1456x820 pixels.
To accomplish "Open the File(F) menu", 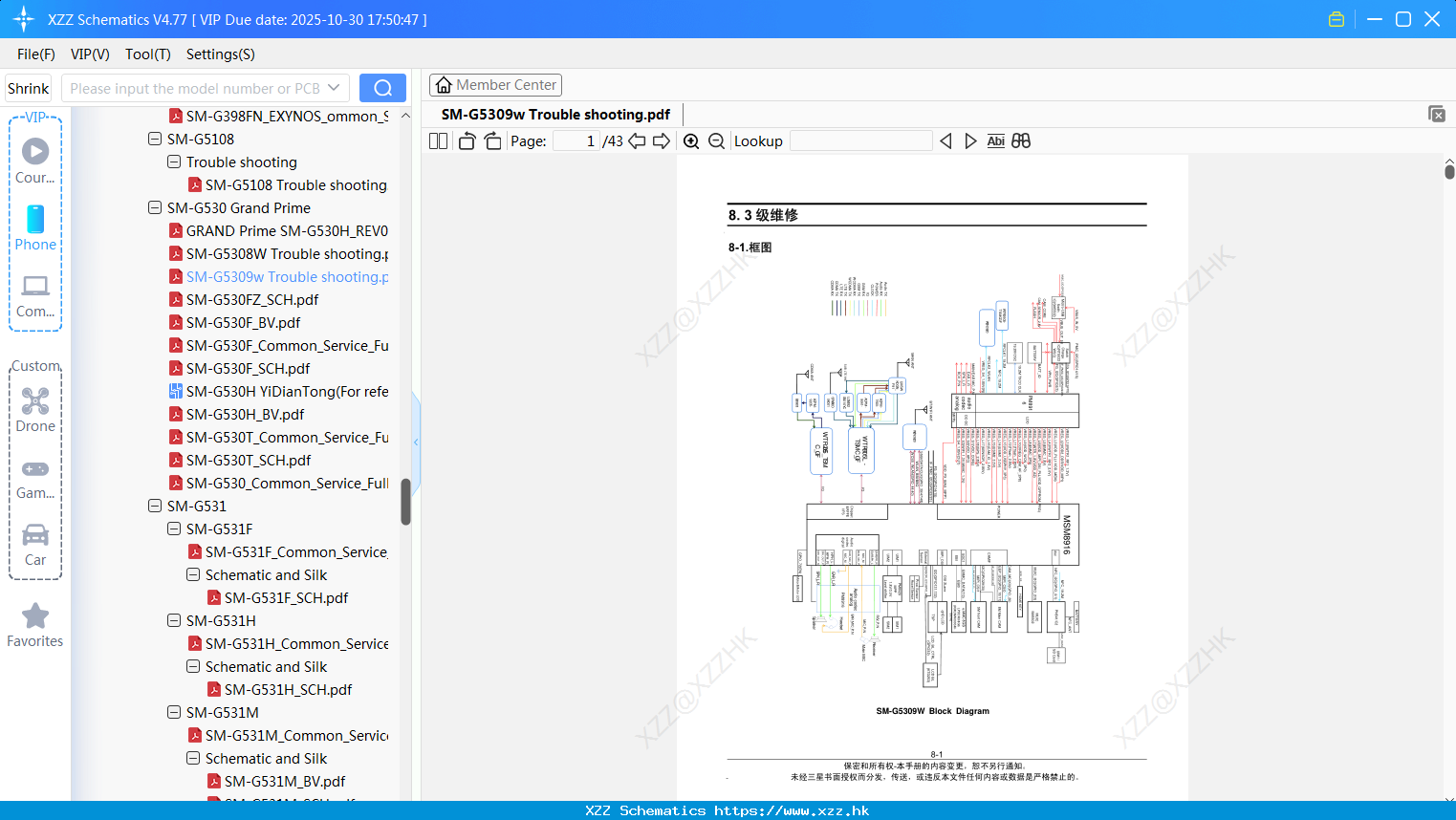I will 36,54.
